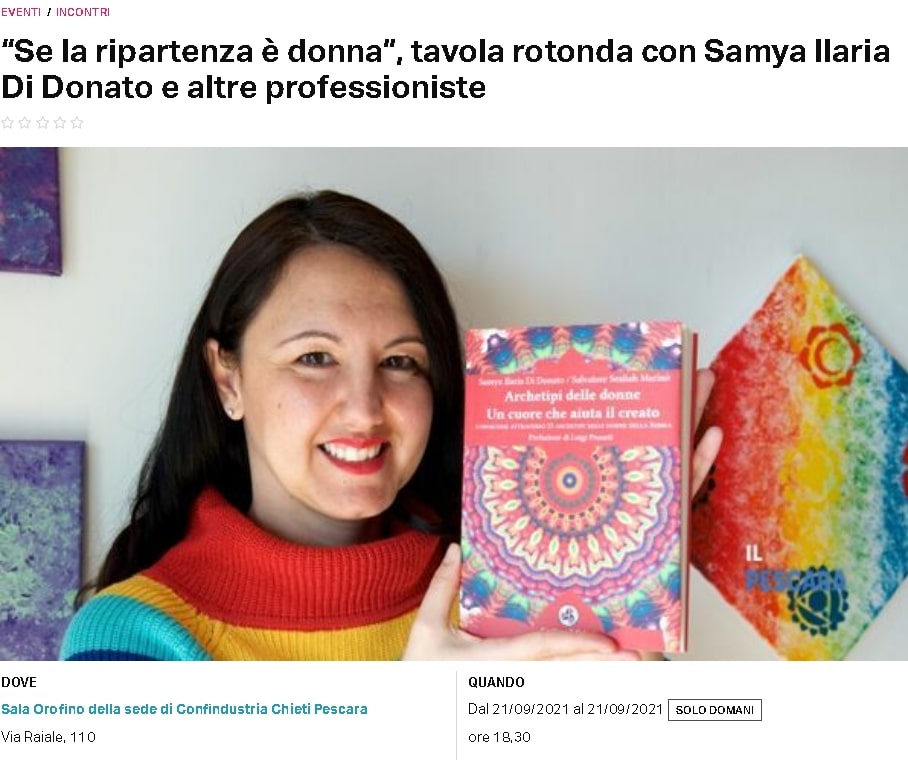Click the QUANDO section heading

(496, 682)
